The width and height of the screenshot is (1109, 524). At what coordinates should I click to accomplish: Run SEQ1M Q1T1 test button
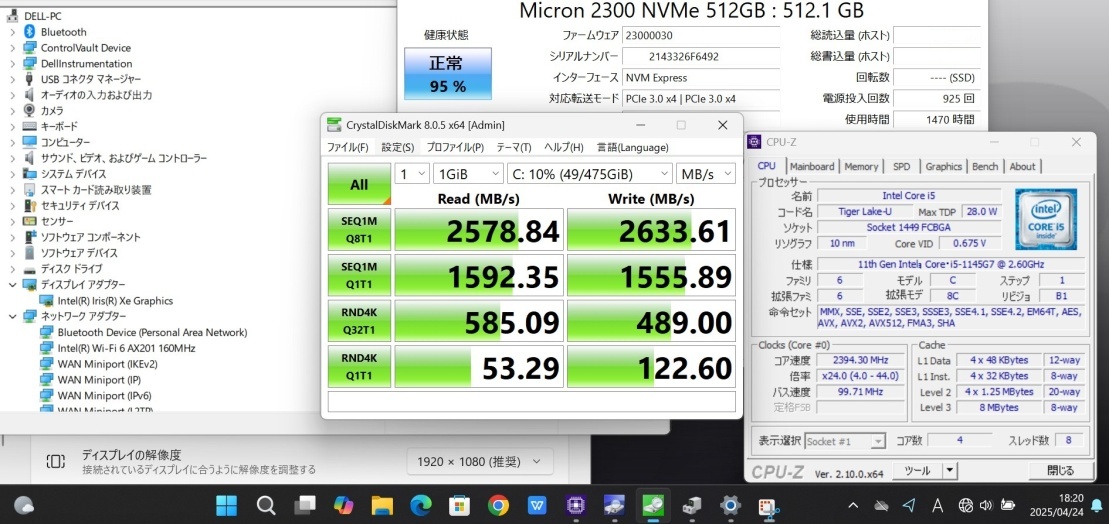pos(359,276)
